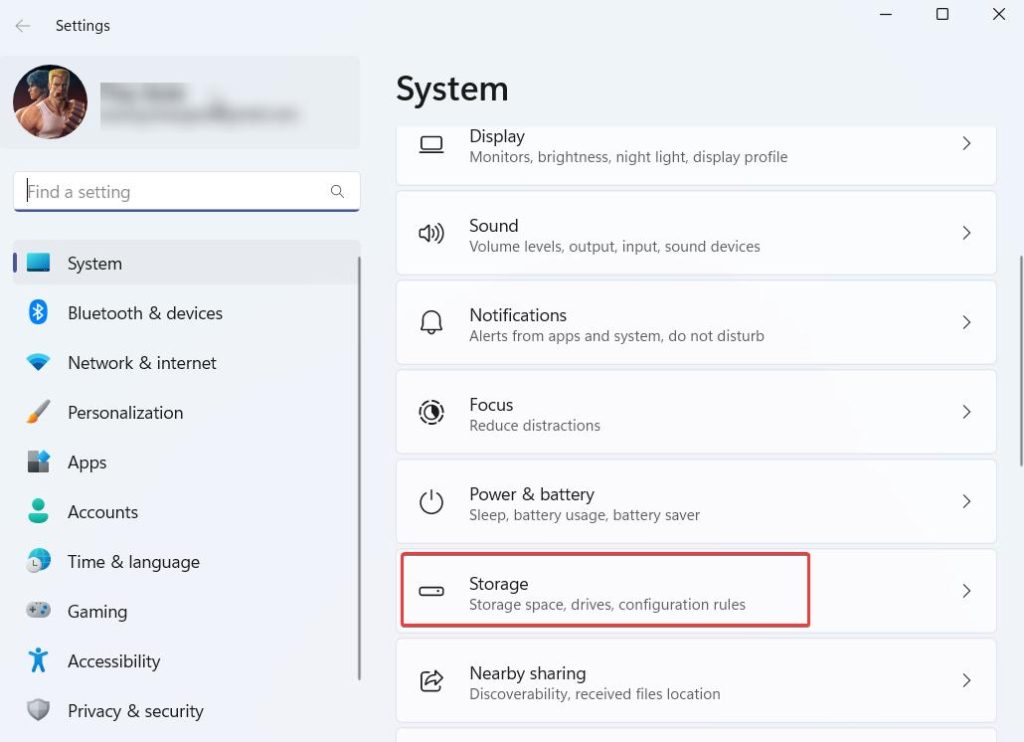Select Personalization brush icon
The width and height of the screenshot is (1024, 742).
coord(38,411)
